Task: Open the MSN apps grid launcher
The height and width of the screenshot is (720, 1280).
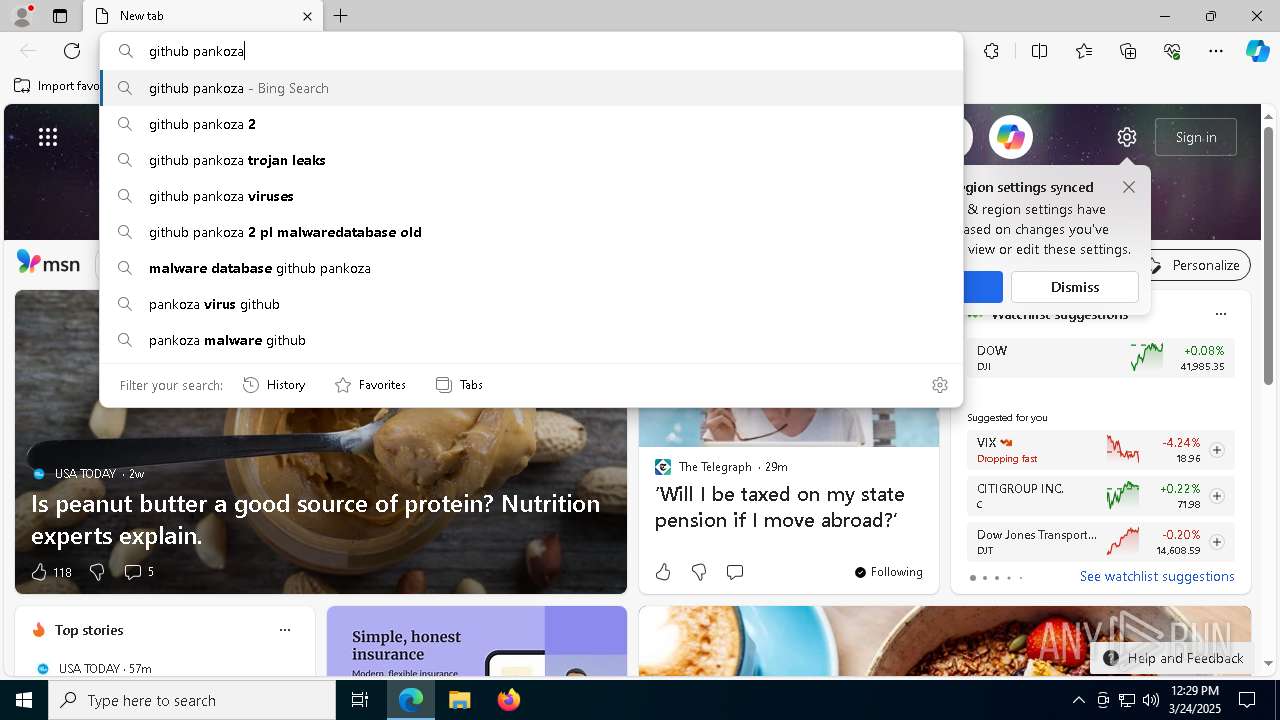Action: click(48, 137)
